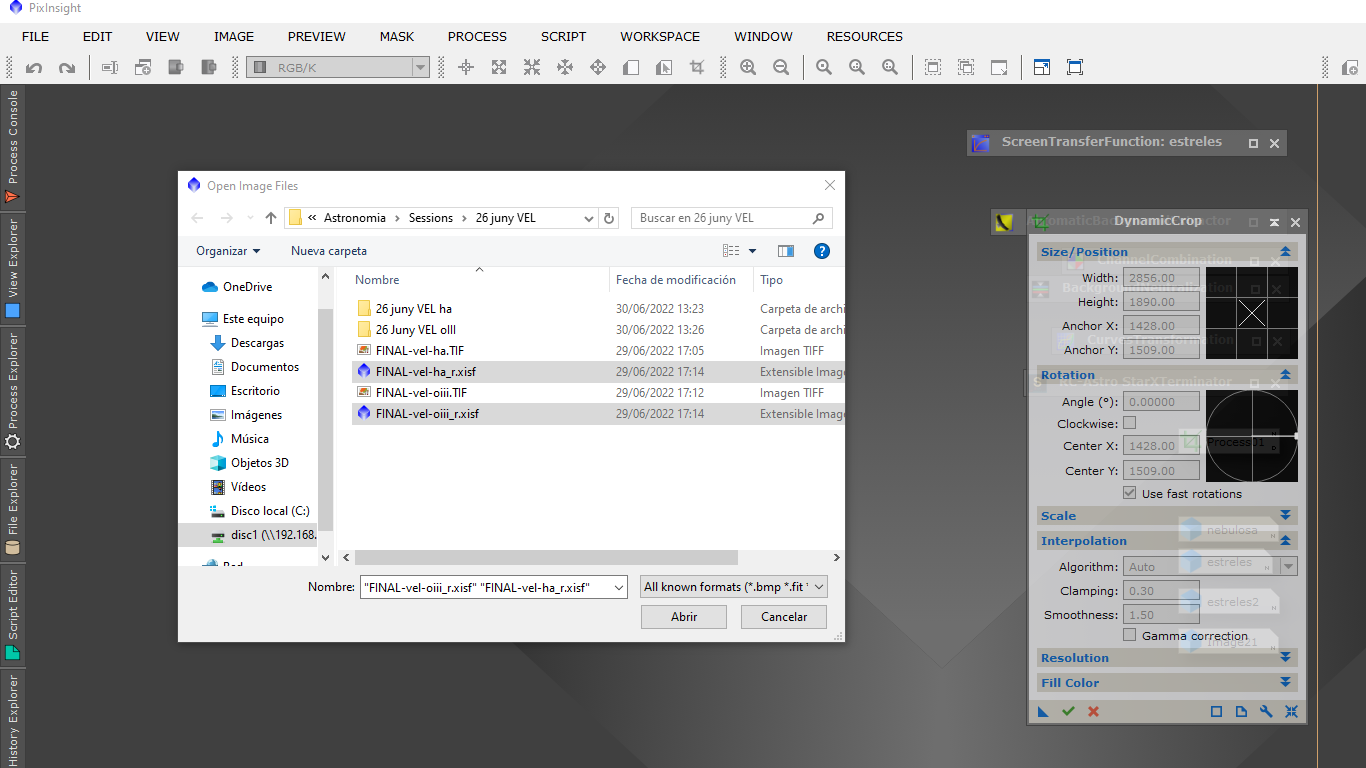Collapse the Size/Position section
Screen dimensions: 1366x768
click(1286, 252)
